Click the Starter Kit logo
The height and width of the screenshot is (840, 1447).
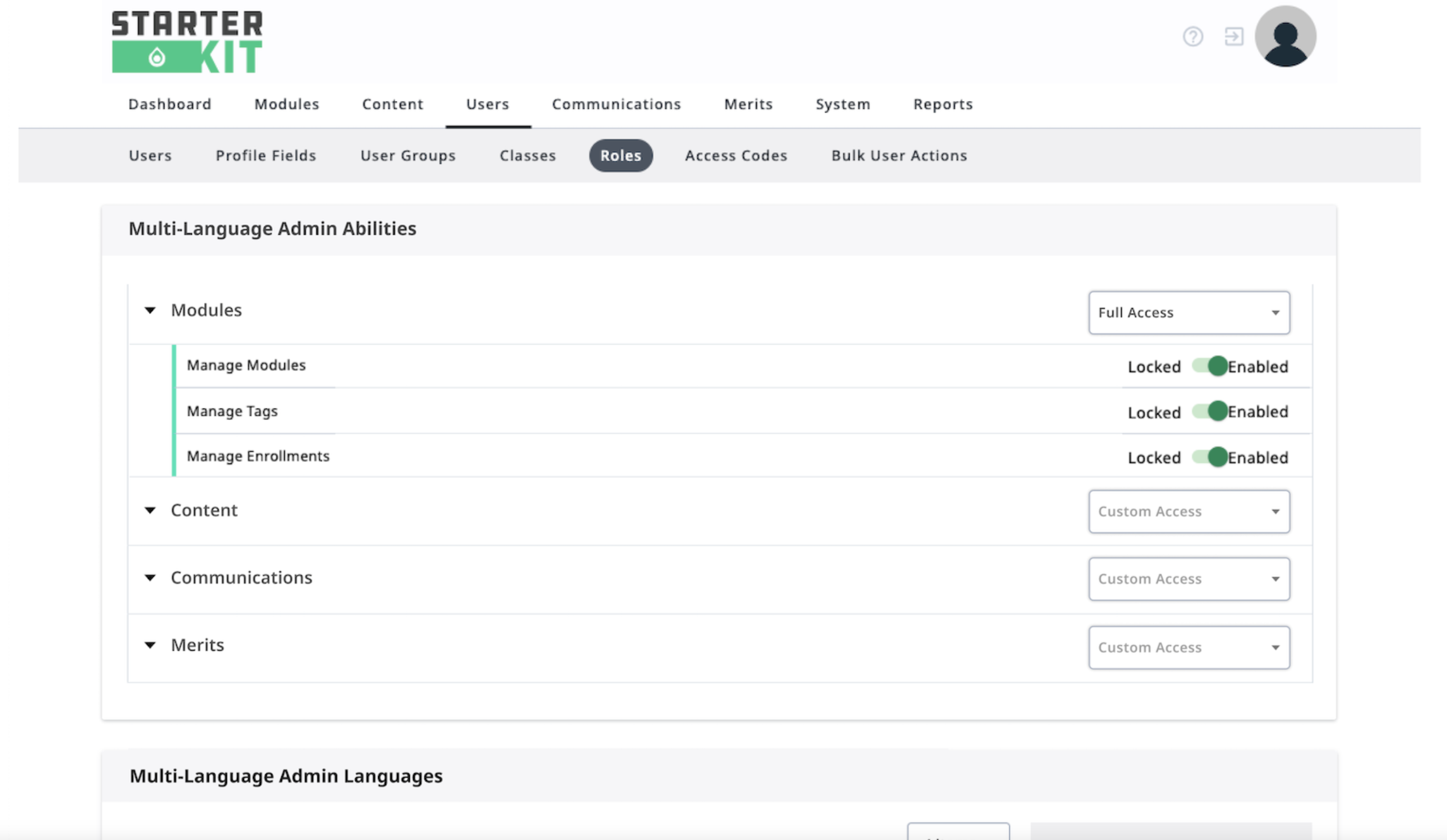[x=187, y=42]
